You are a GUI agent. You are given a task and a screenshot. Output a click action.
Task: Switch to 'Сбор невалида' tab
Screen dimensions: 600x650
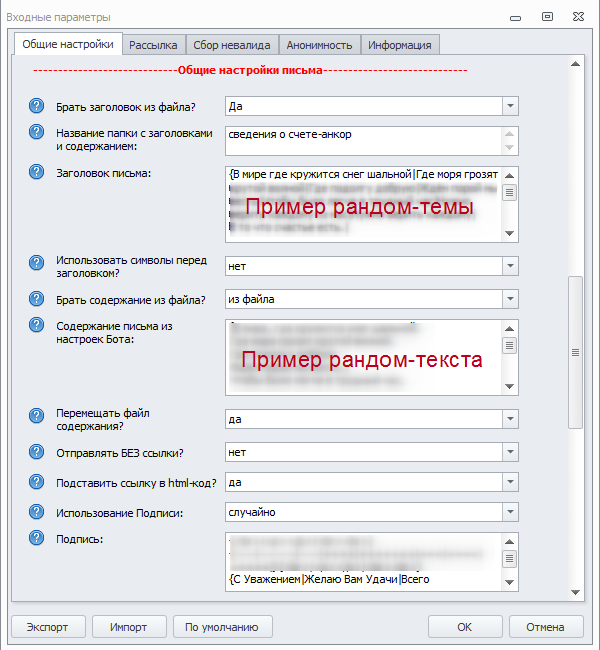pyautogui.click(x=232, y=45)
